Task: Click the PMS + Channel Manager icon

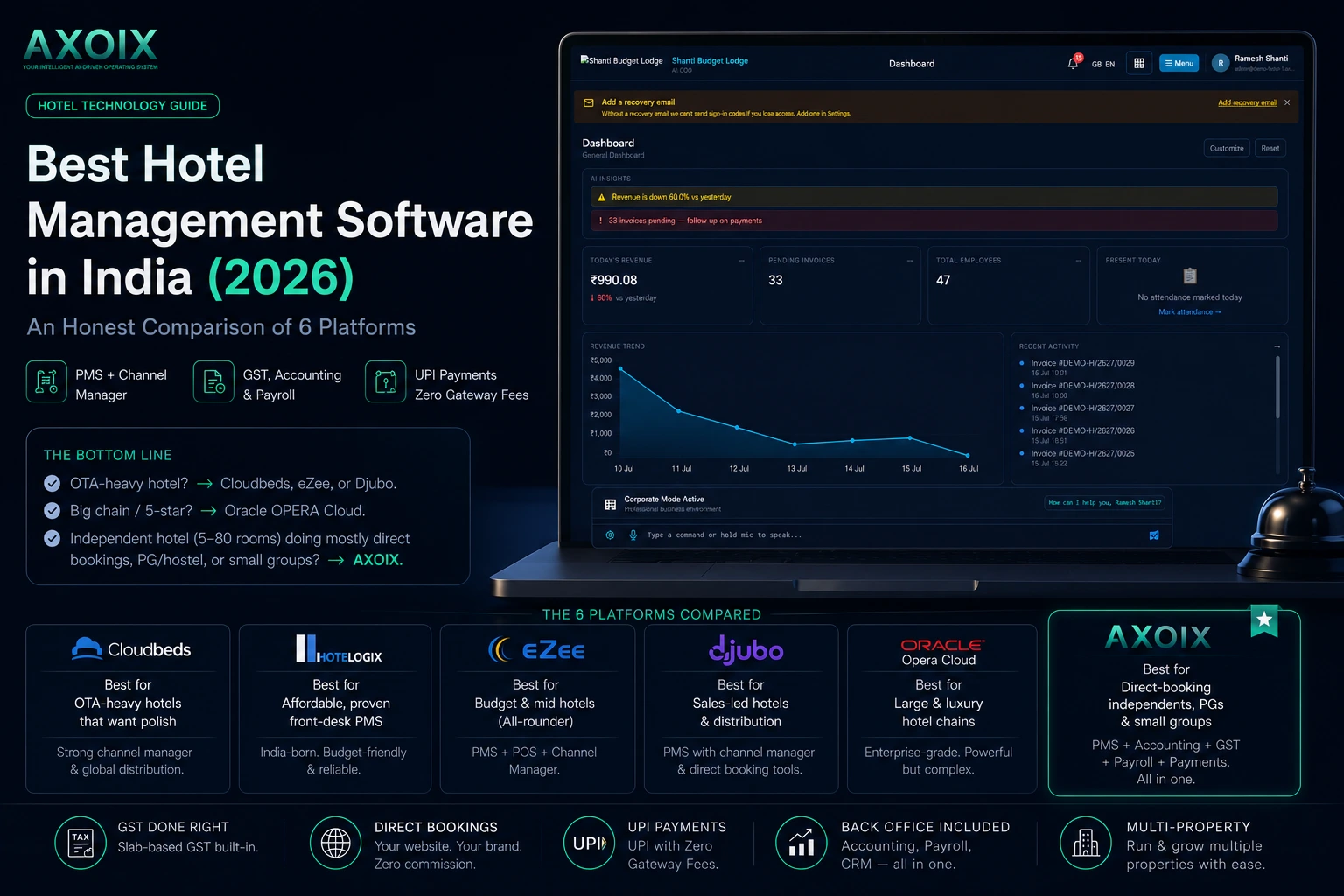Action: tap(46, 381)
